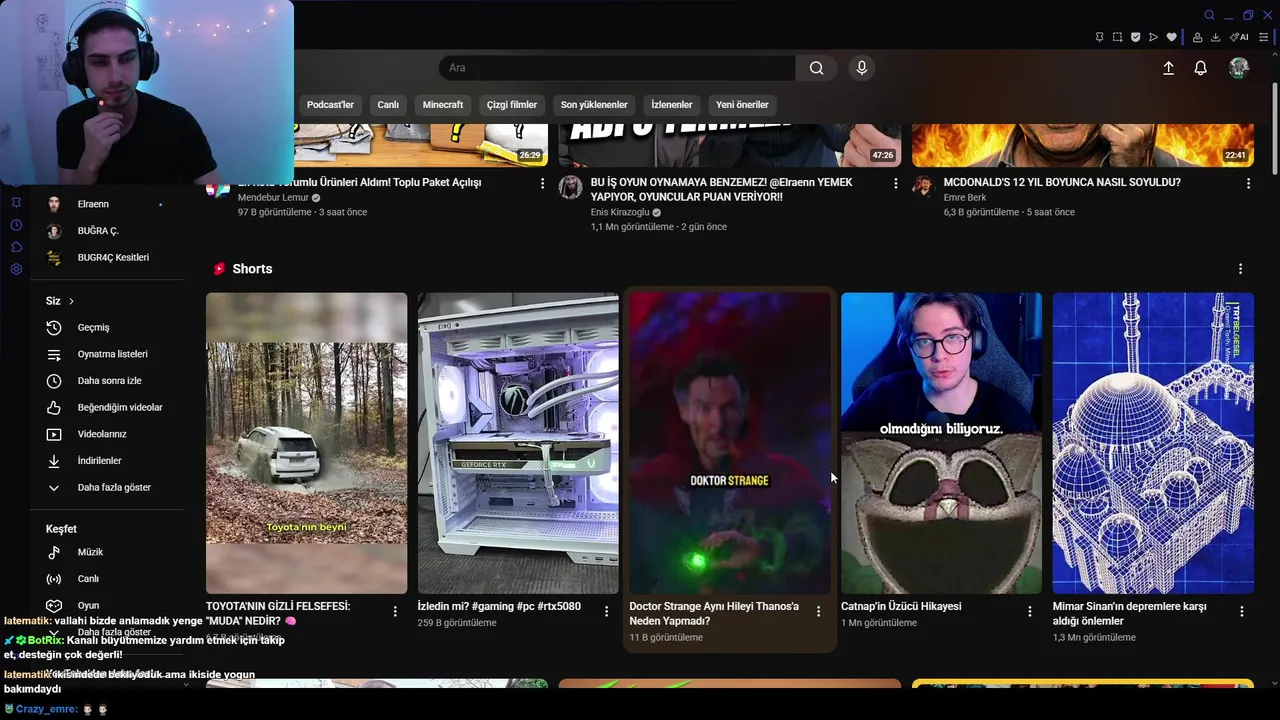This screenshot has height=720, width=1280.
Task: Open options for McDonald's video
Action: (1248, 184)
